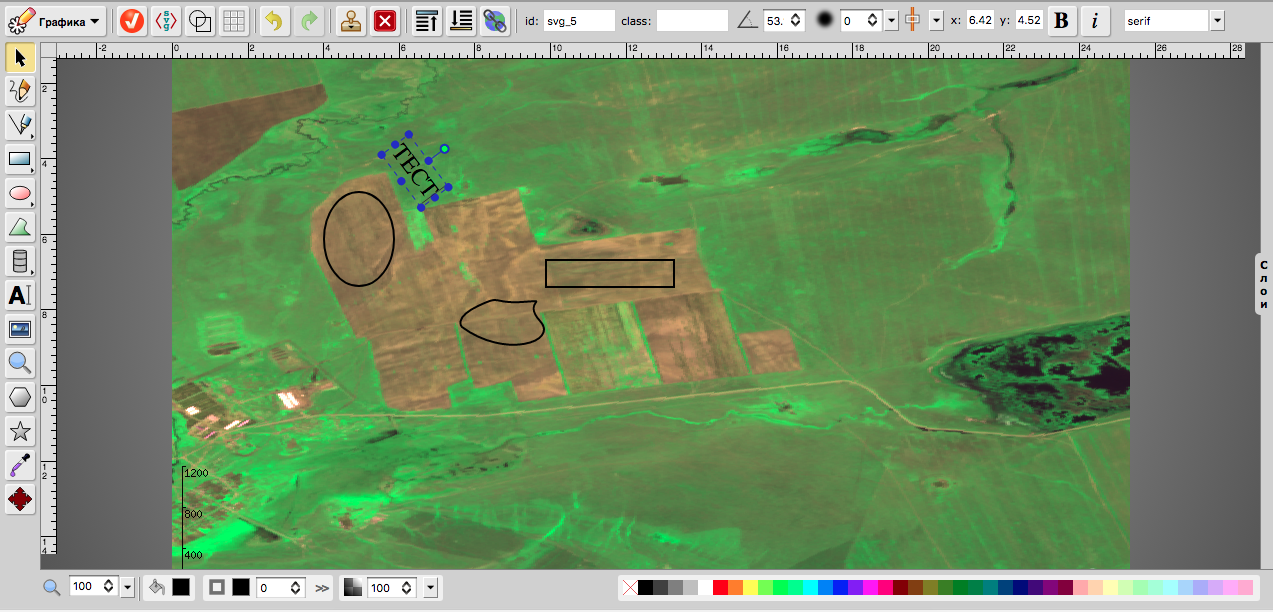Choose the Star shape tool
Screen dimensions: 1273x612
pyautogui.click(x=20, y=431)
